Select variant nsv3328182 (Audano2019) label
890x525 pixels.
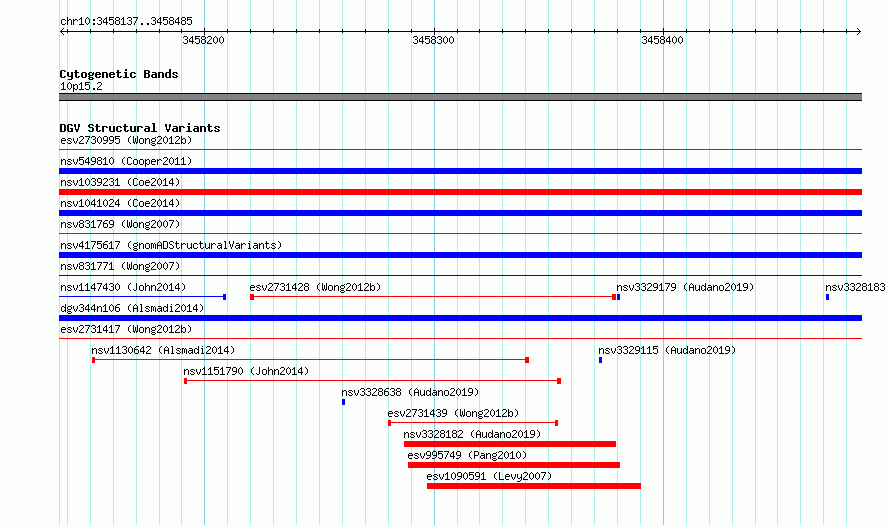[x=472, y=434]
